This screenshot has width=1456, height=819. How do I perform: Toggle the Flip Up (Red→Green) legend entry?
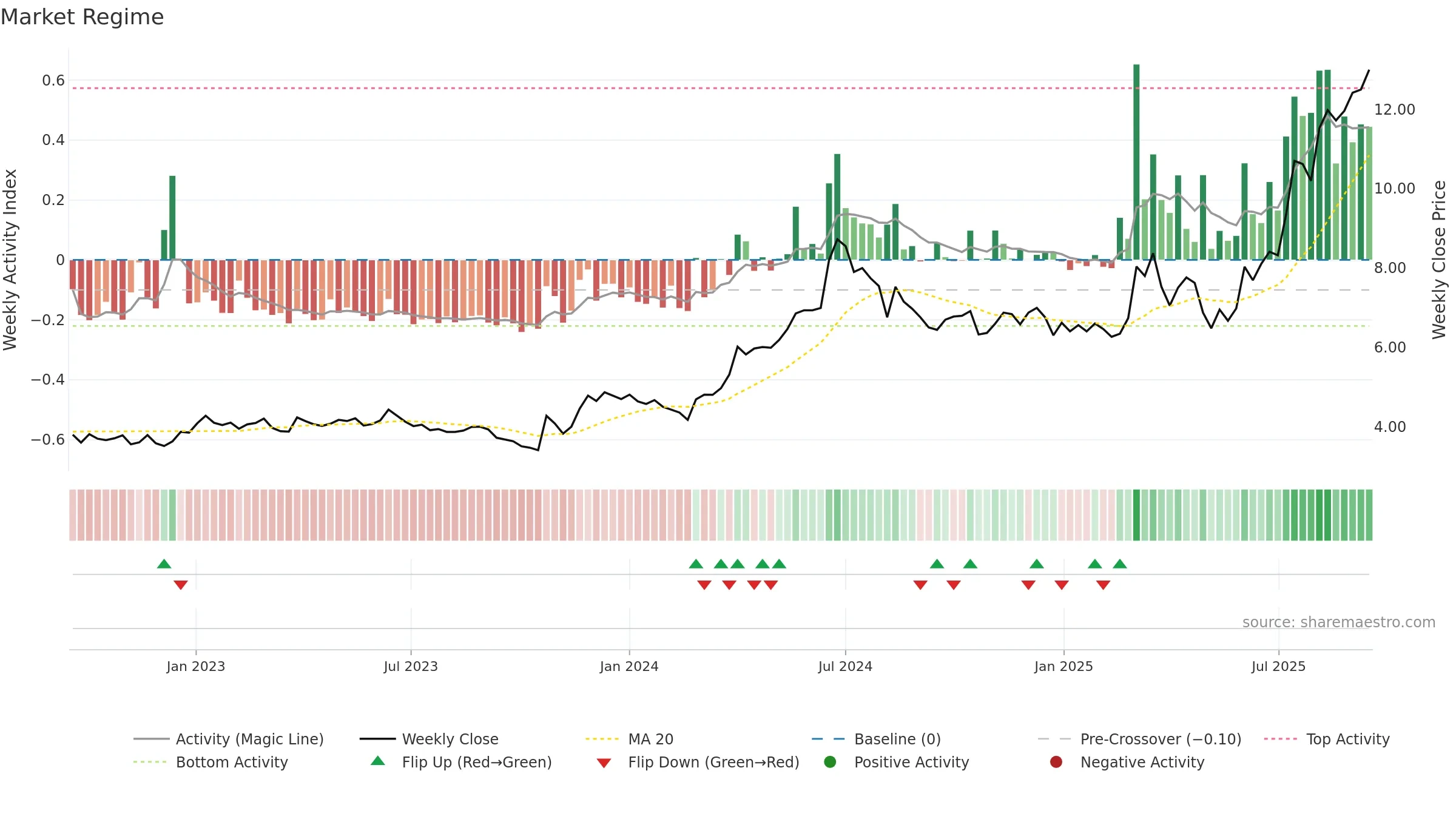461,762
